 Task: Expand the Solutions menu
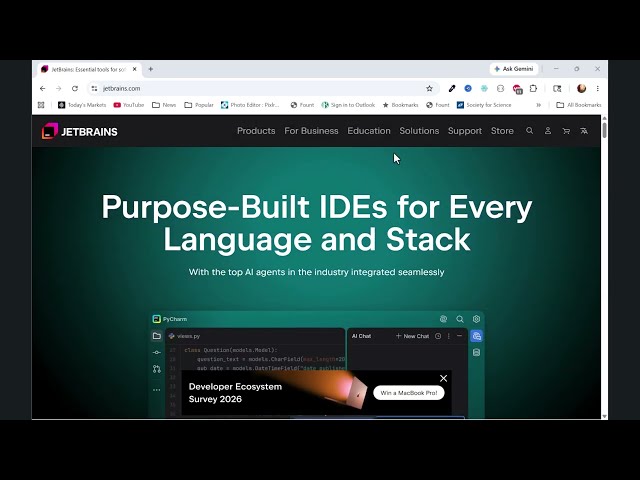(x=419, y=131)
